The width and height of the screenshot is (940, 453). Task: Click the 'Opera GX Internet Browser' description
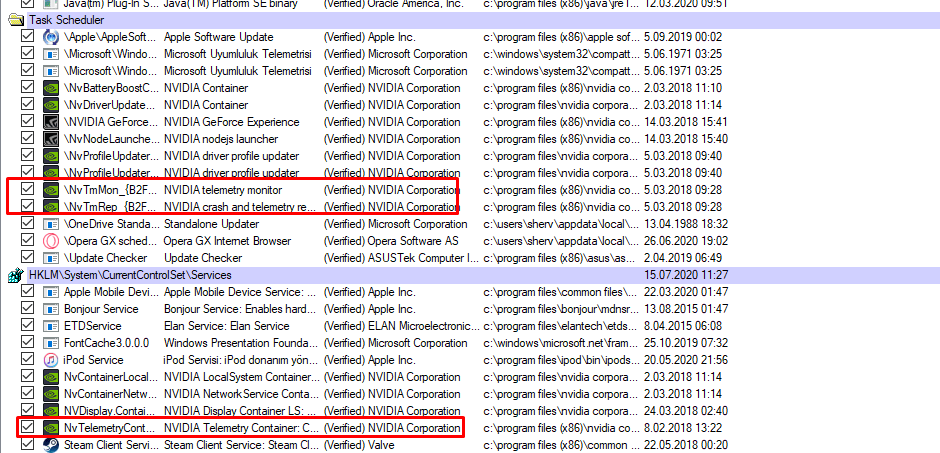228,241
